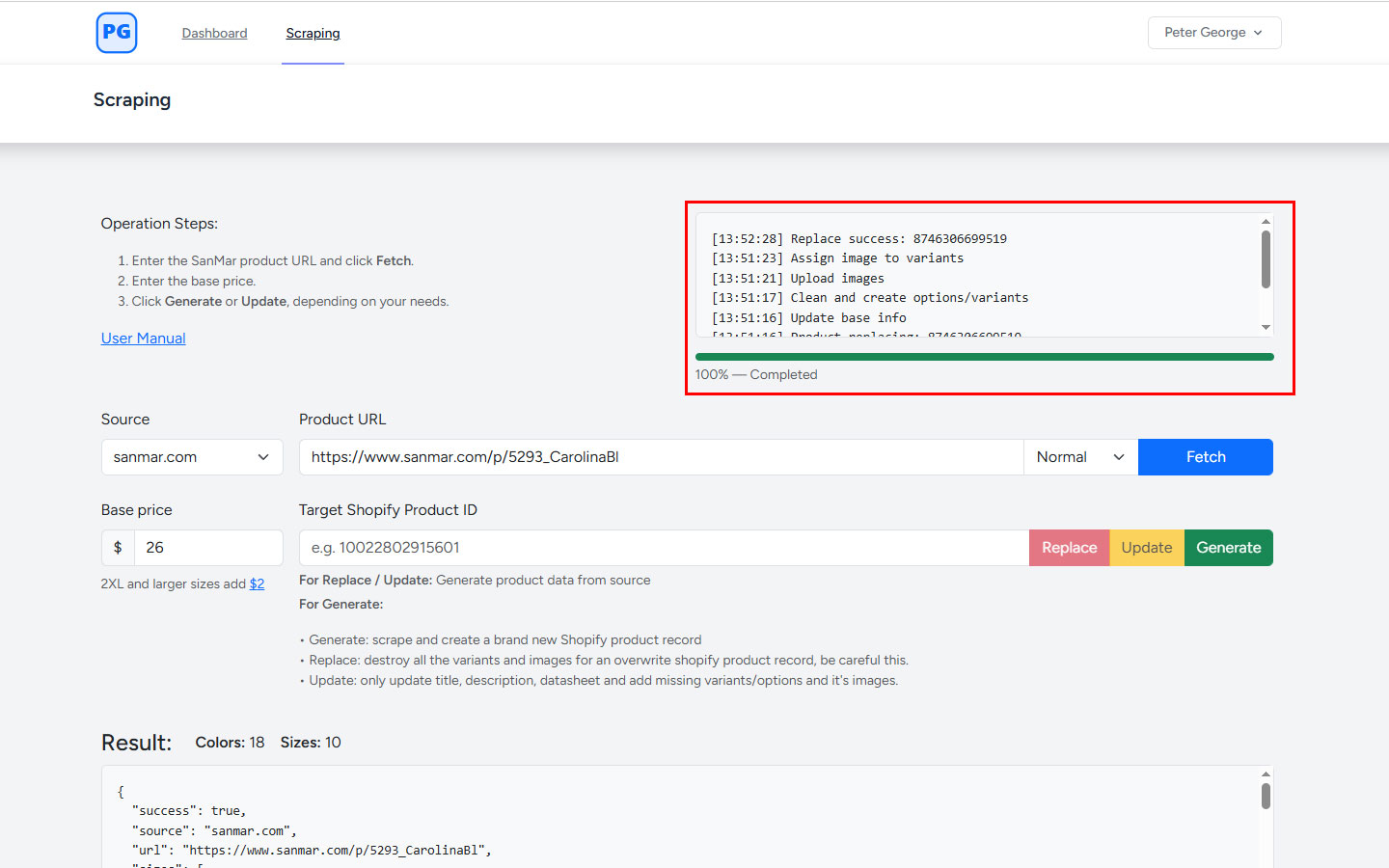Expand the Normal mode dropdown
This screenshot has height=868, width=1389.
pos(1079,457)
